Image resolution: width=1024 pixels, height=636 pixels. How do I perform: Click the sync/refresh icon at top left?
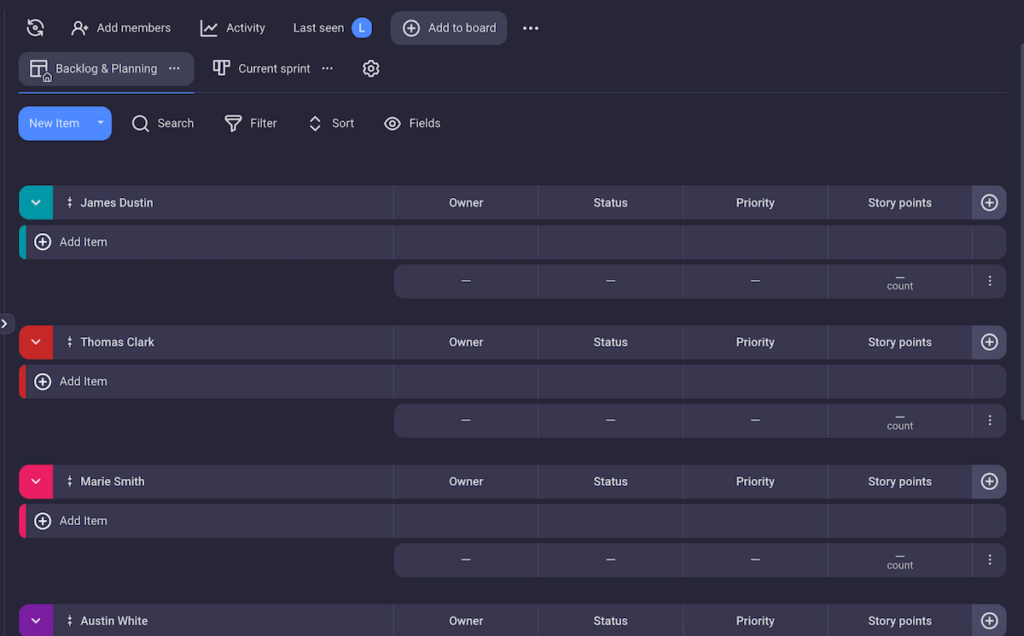point(35,28)
